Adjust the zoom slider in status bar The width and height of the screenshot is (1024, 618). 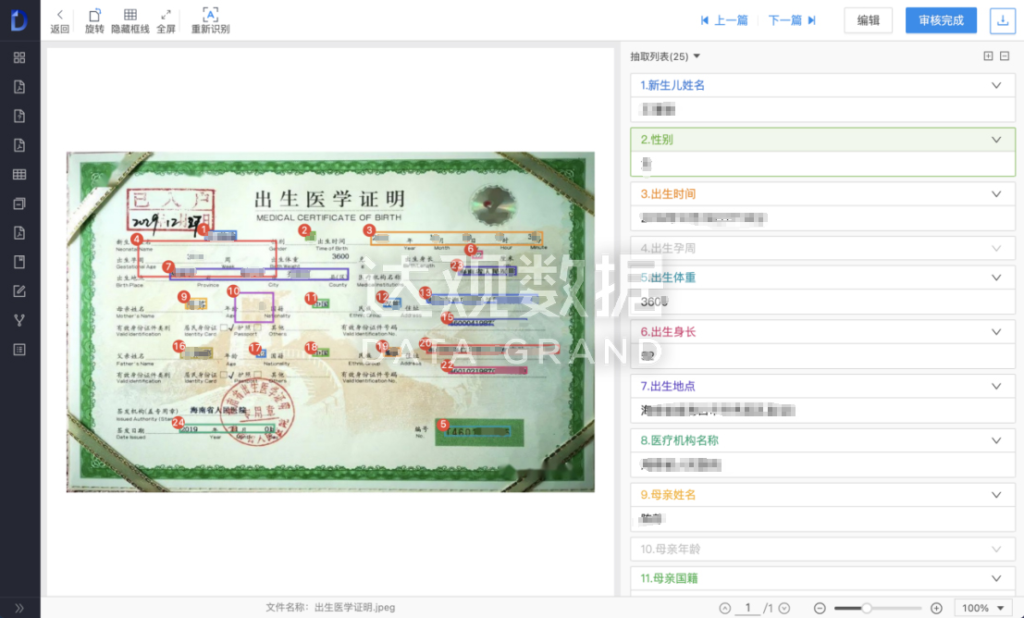[867, 608]
